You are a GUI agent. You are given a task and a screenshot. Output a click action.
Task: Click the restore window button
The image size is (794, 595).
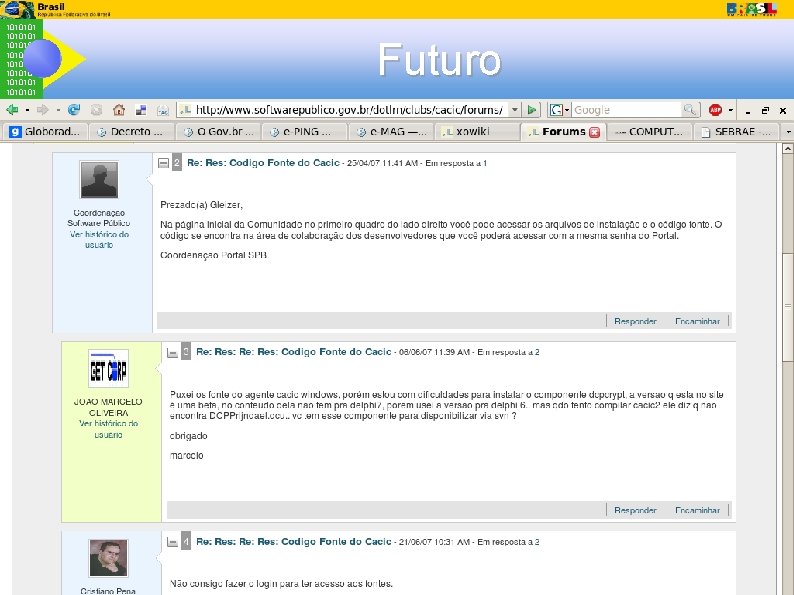click(x=765, y=110)
